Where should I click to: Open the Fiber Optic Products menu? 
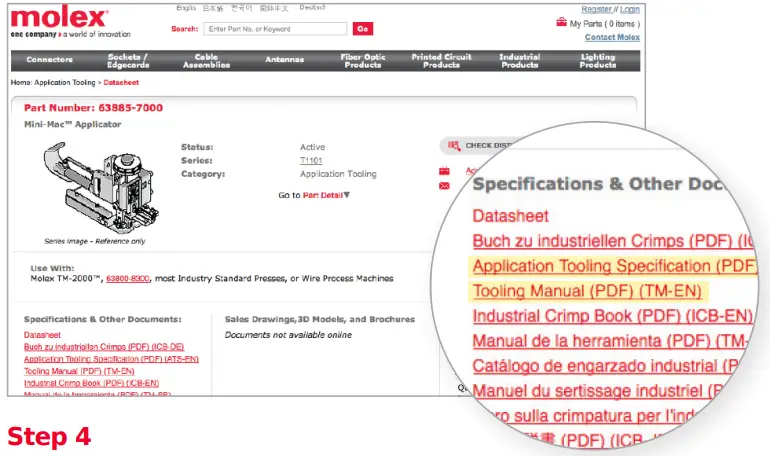point(363,61)
